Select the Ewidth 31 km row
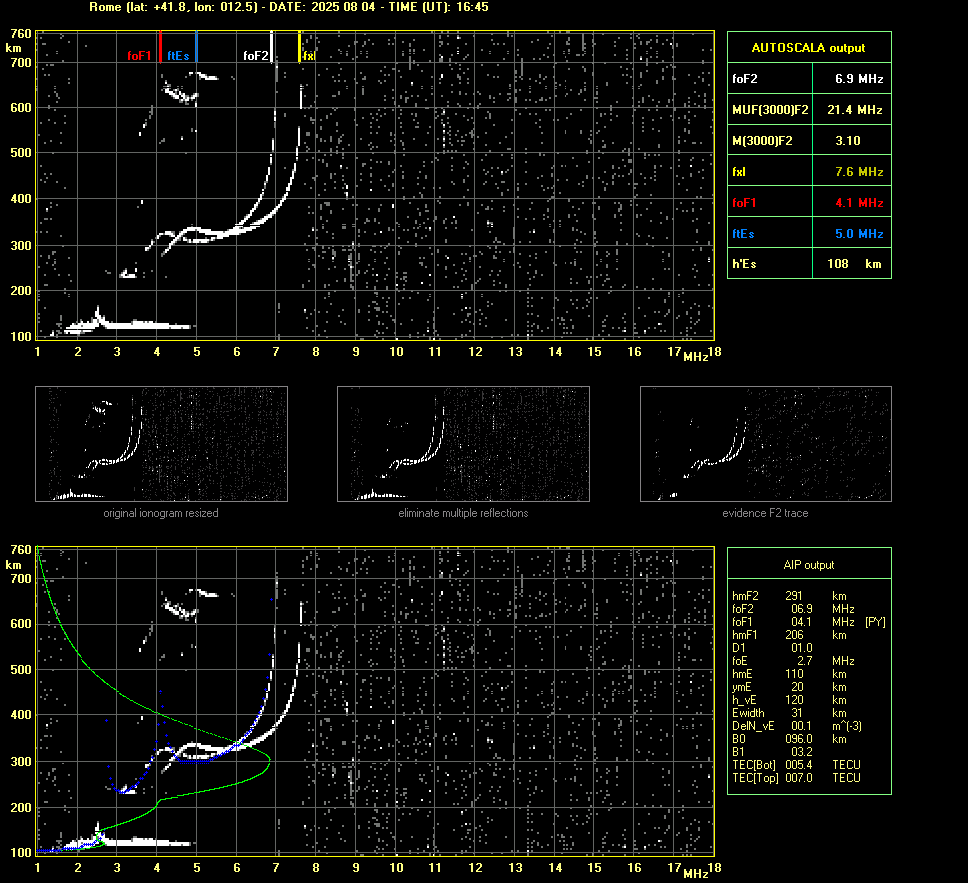The width and height of the screenshot is (968, 883). (x=790, y=713)
